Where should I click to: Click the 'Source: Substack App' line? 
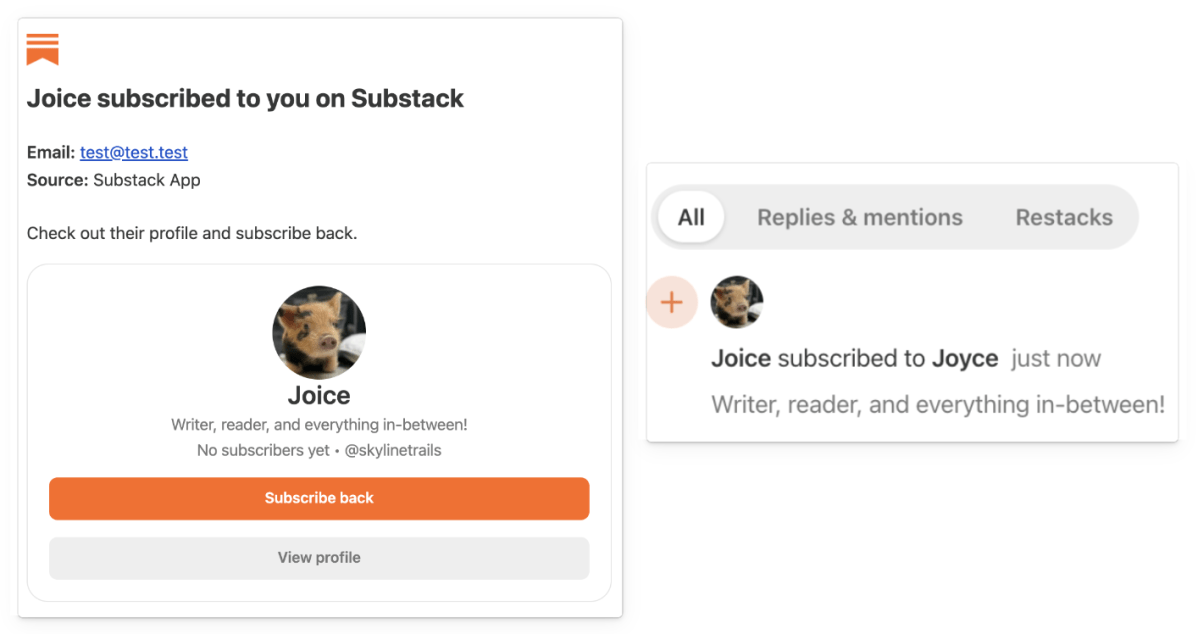point(114,180)
